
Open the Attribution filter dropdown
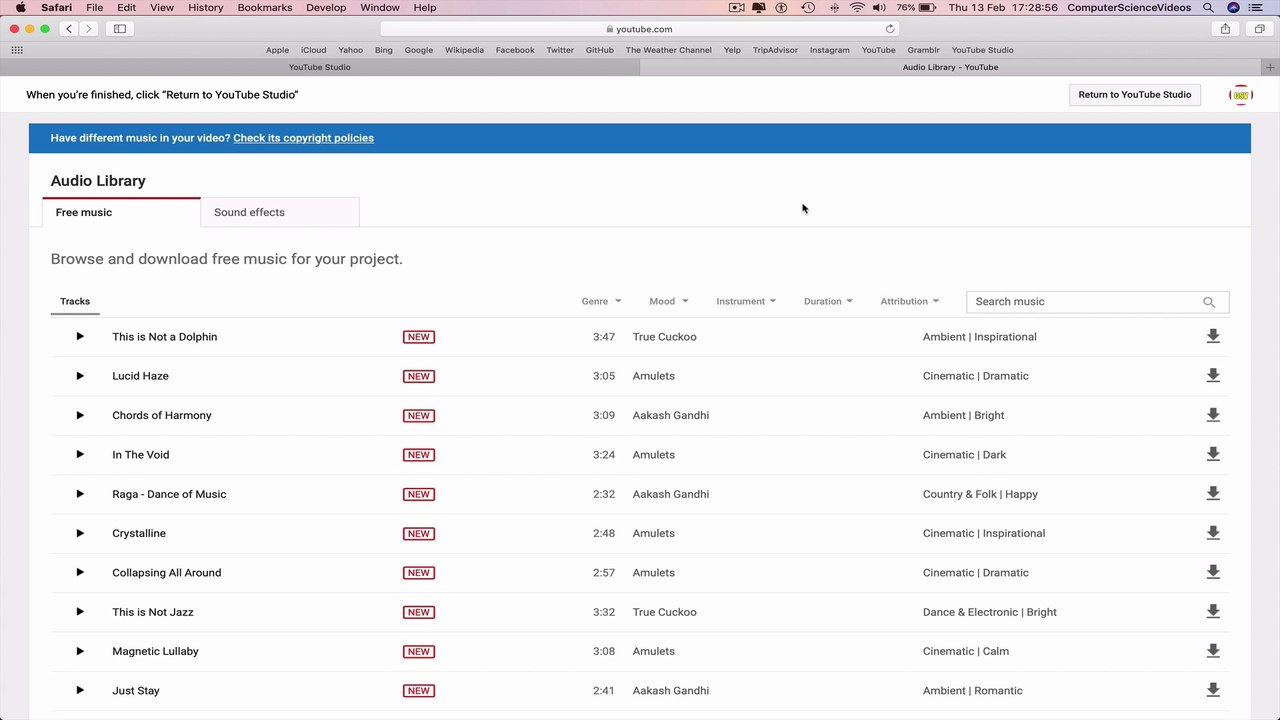click(x=910, y=301)
